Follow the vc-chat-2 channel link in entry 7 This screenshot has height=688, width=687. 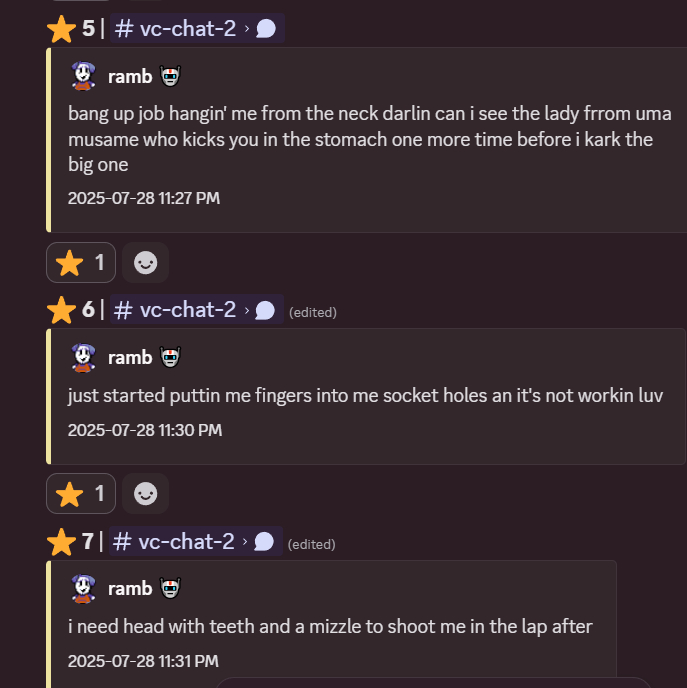pyautogui.click(x=175, y=542)
